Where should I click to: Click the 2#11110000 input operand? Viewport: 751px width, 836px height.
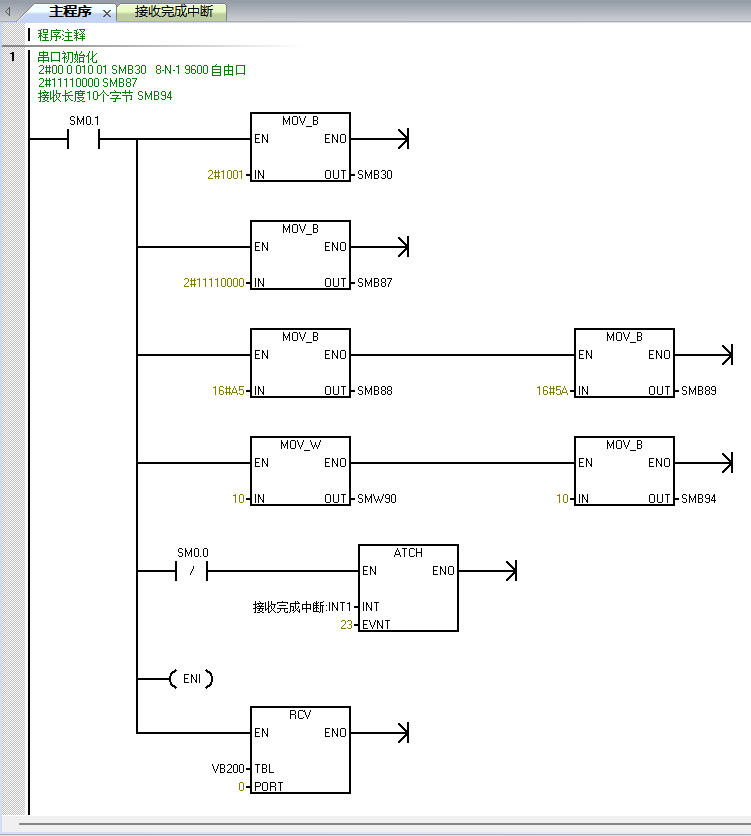[214, 283]
